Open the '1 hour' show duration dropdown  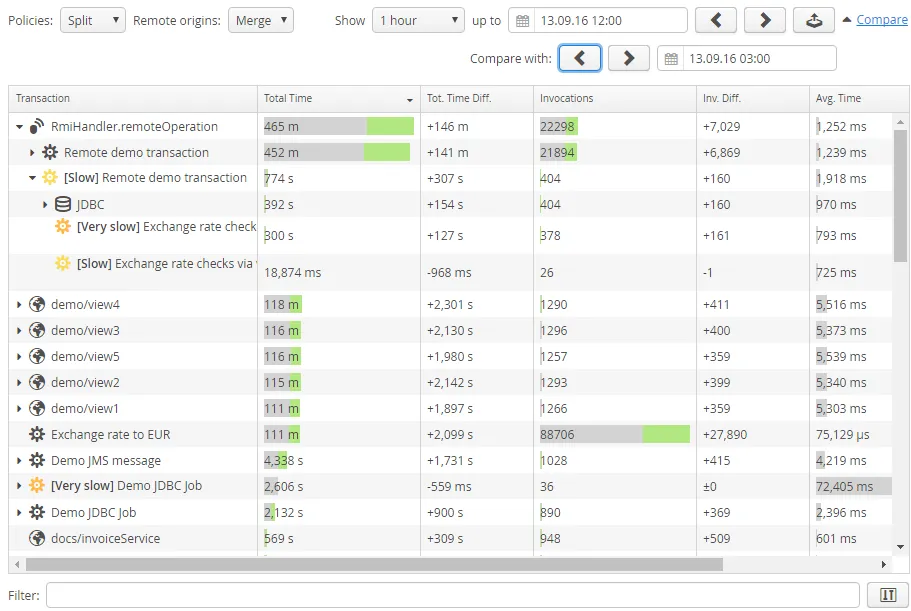tap(418, 19)
